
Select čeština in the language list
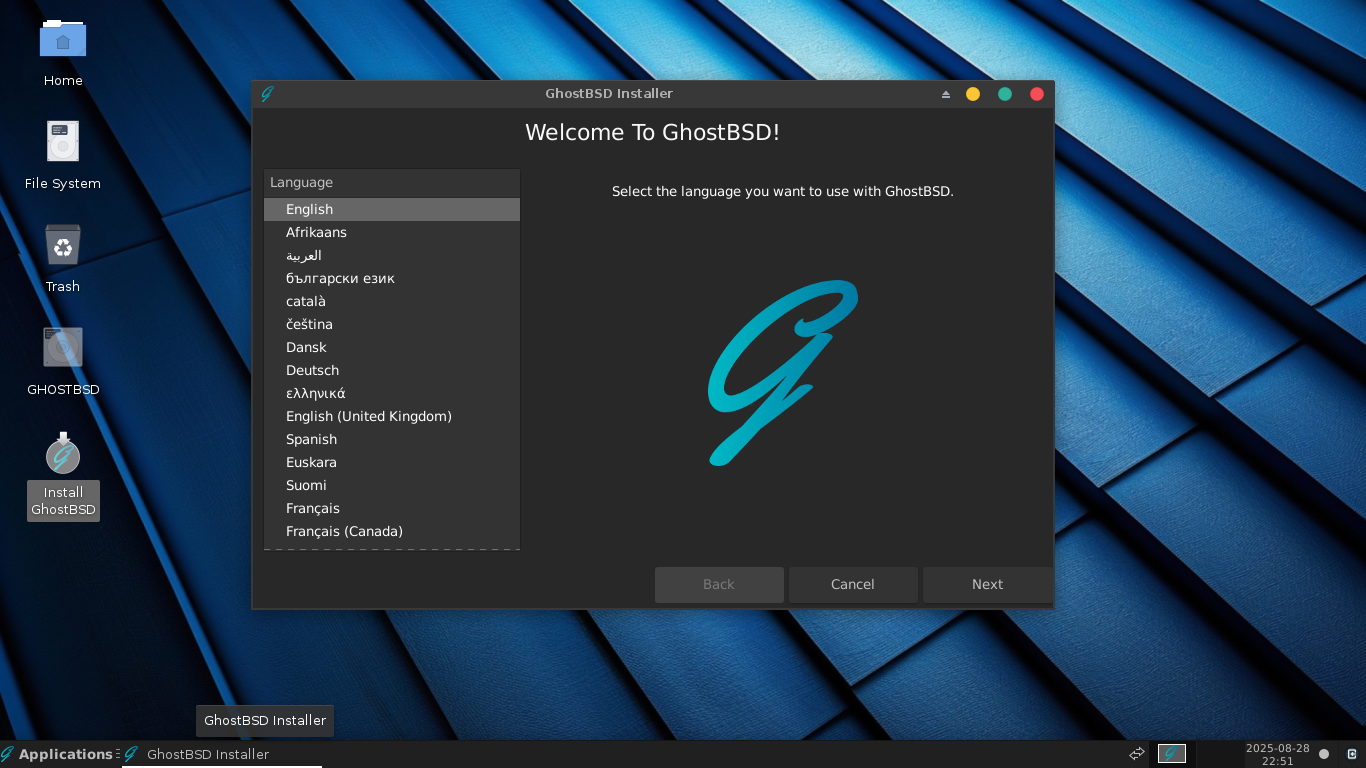392,324
